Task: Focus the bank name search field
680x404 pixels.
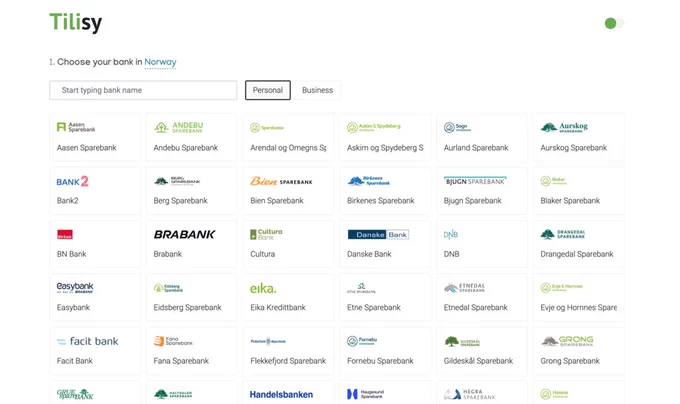Action: 143,90
